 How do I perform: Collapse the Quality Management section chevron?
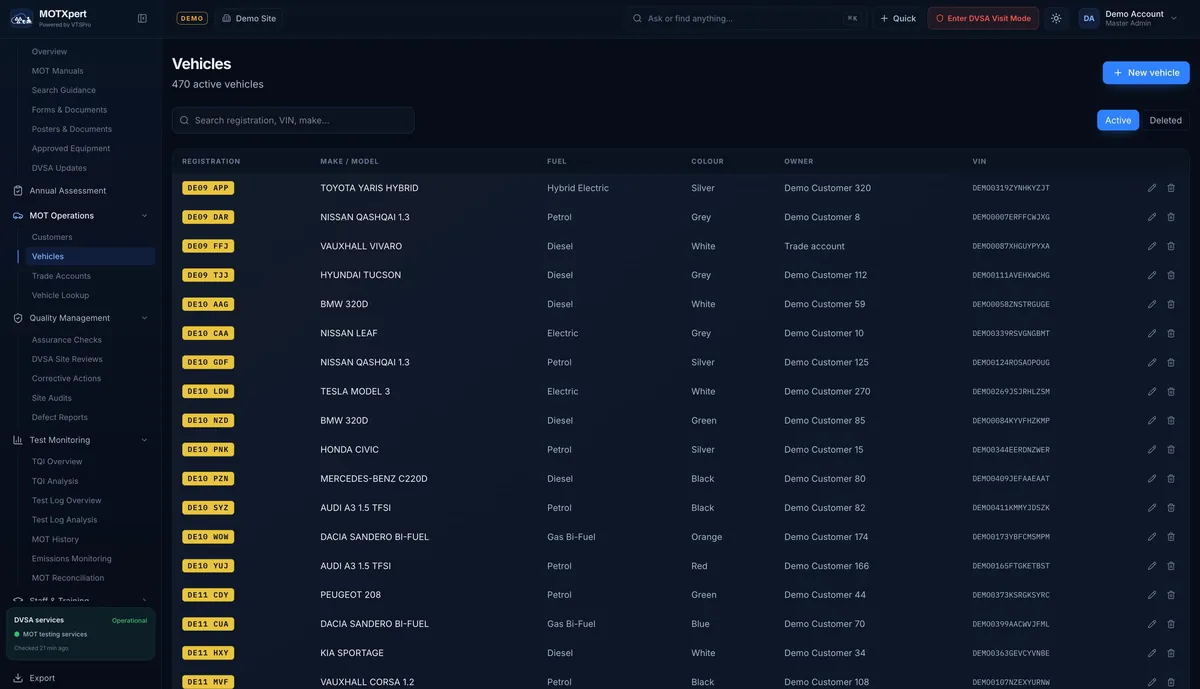pyautogui.click(x=144, y=318)
